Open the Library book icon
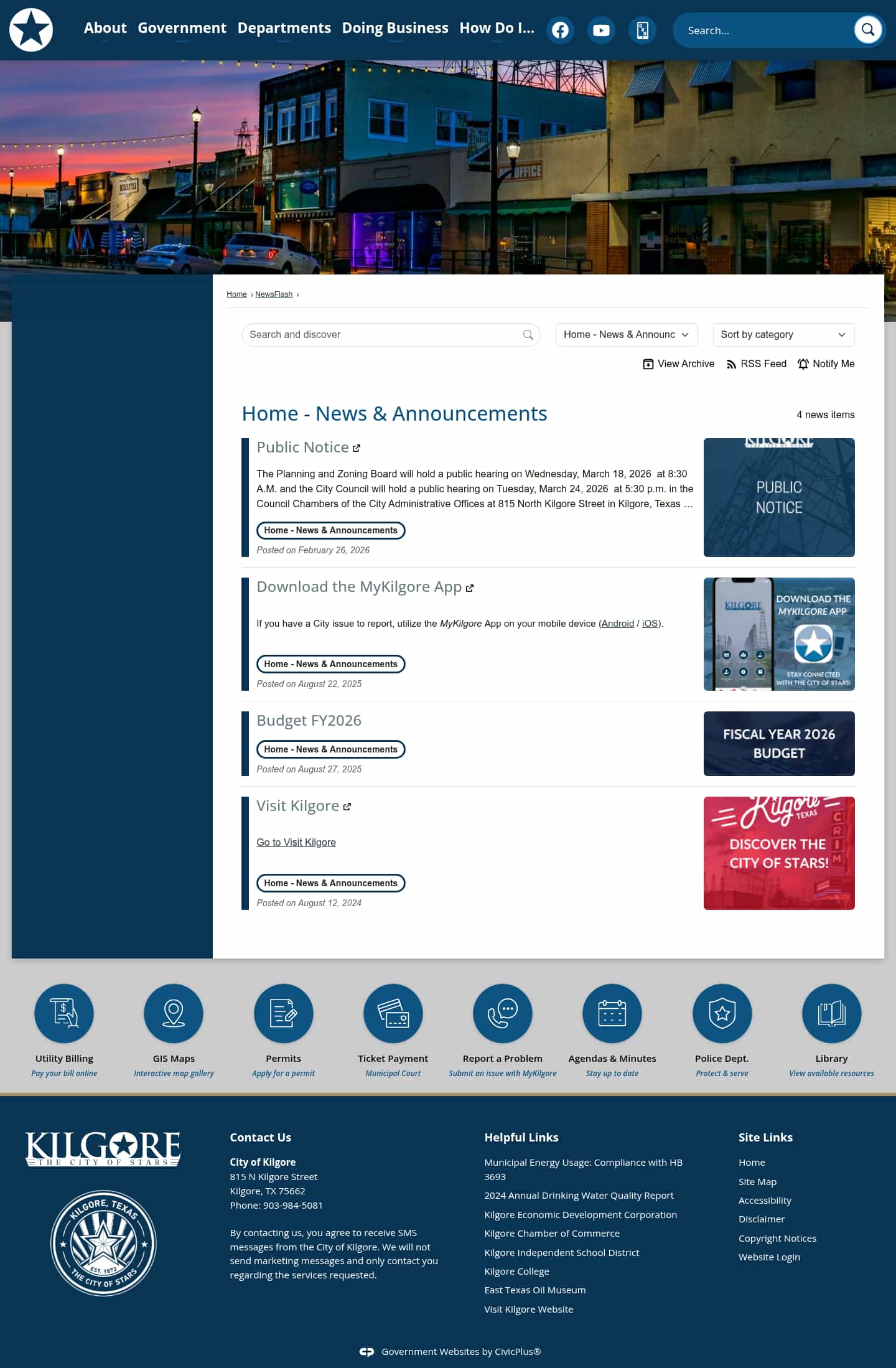The image size is (896, 1368). [x=832, y=1013]
